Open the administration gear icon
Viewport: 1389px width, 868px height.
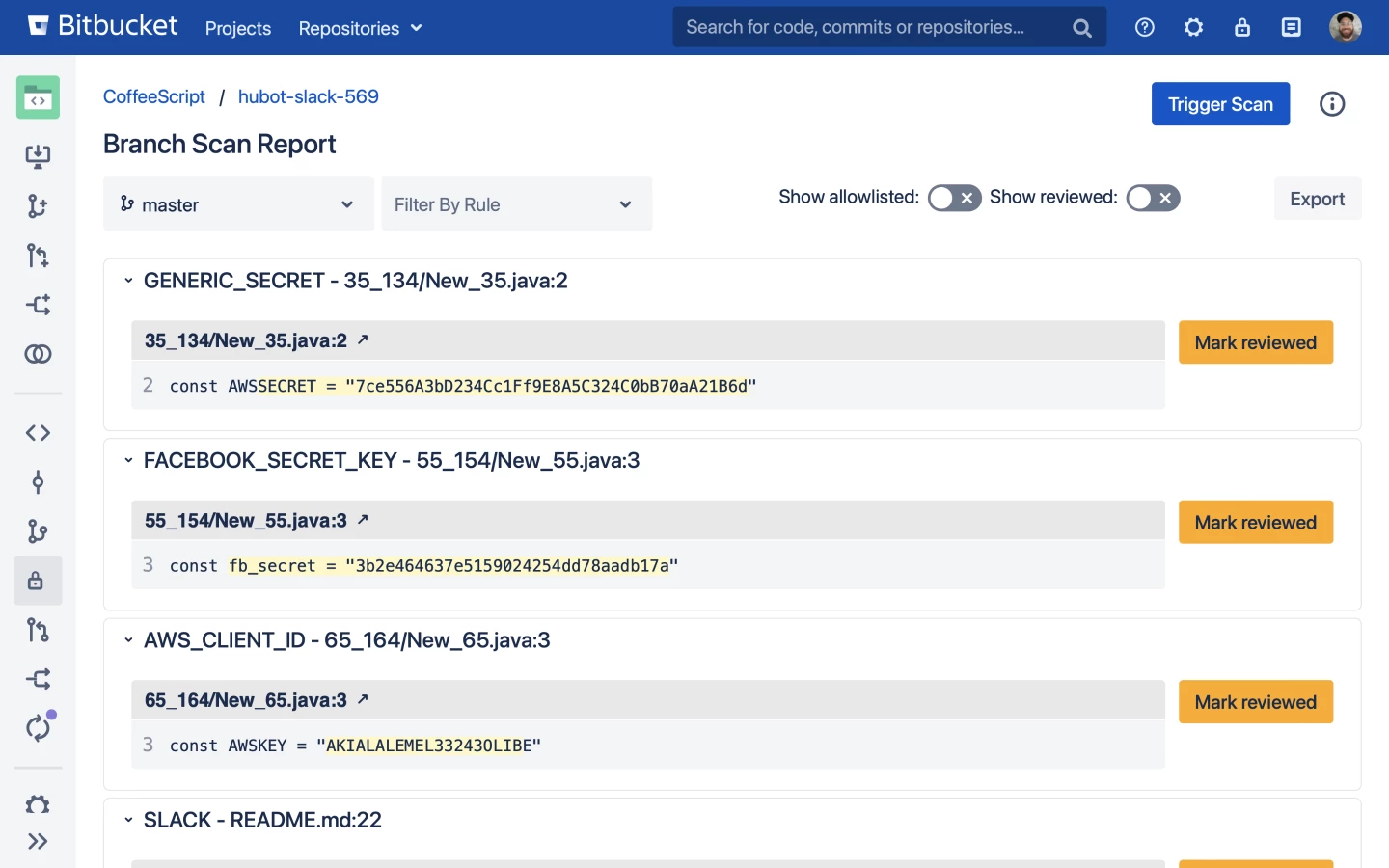coord(1193,28)
